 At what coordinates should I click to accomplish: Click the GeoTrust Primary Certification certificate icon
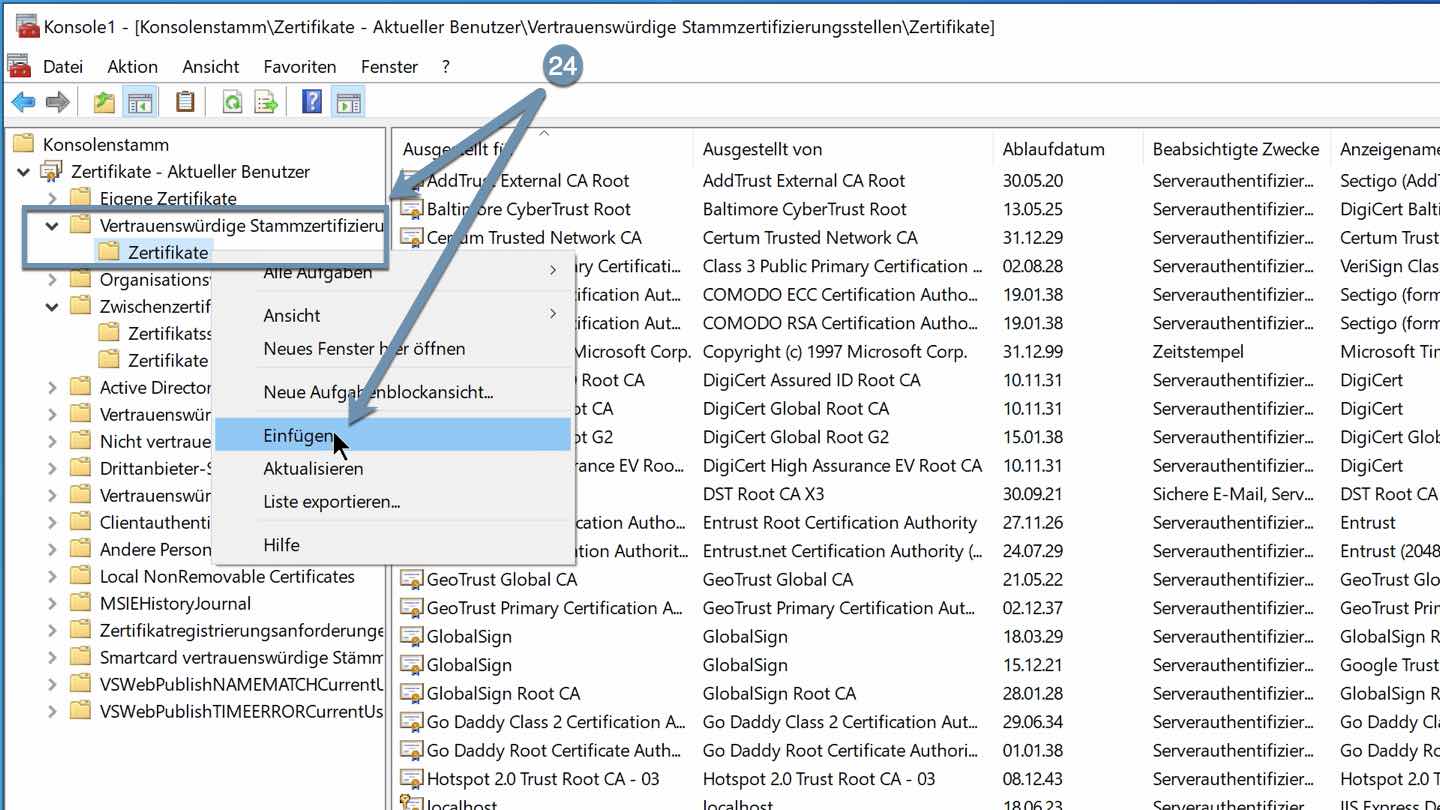point(411,608)
